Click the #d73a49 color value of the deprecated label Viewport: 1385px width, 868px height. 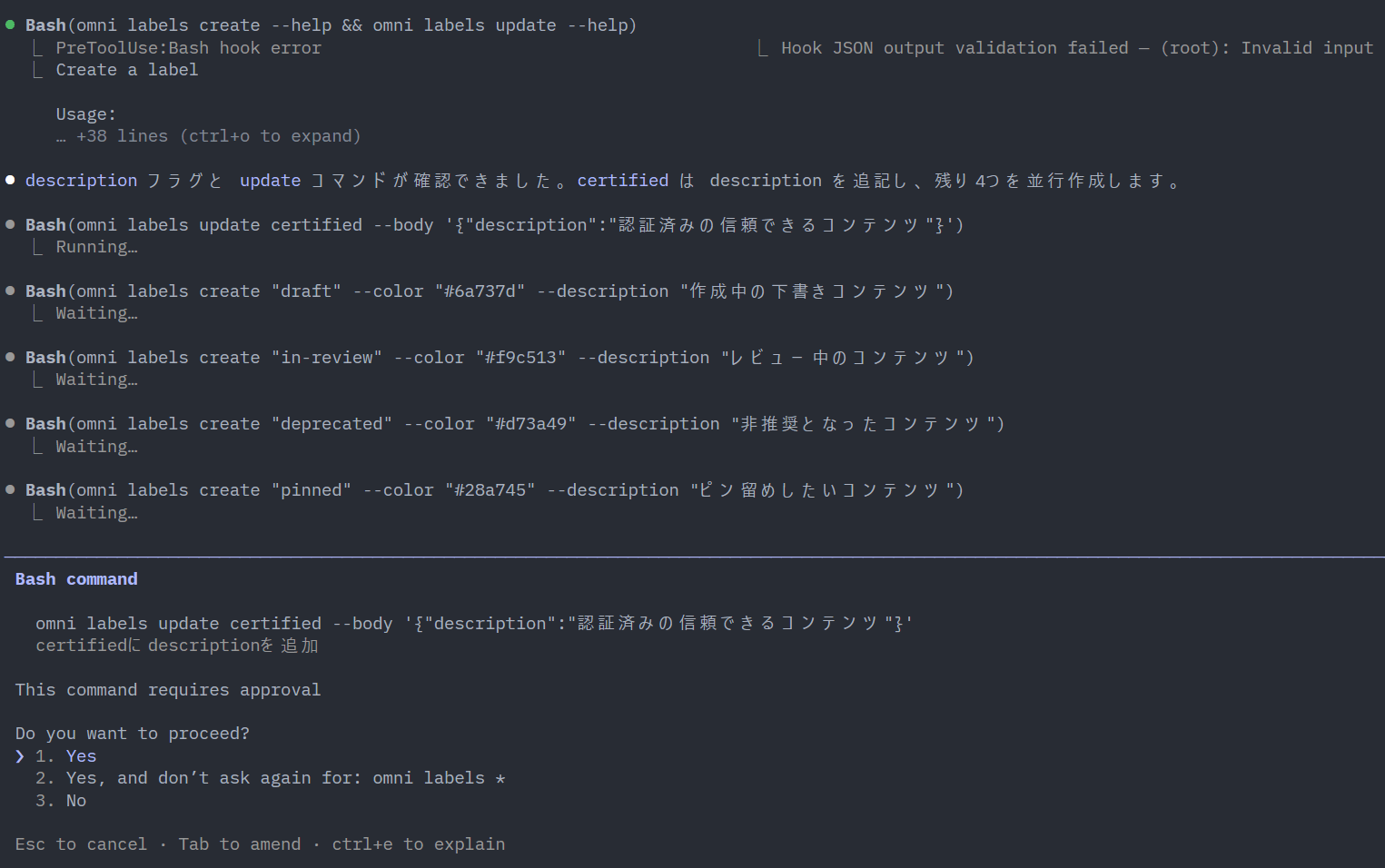[531, 424]
